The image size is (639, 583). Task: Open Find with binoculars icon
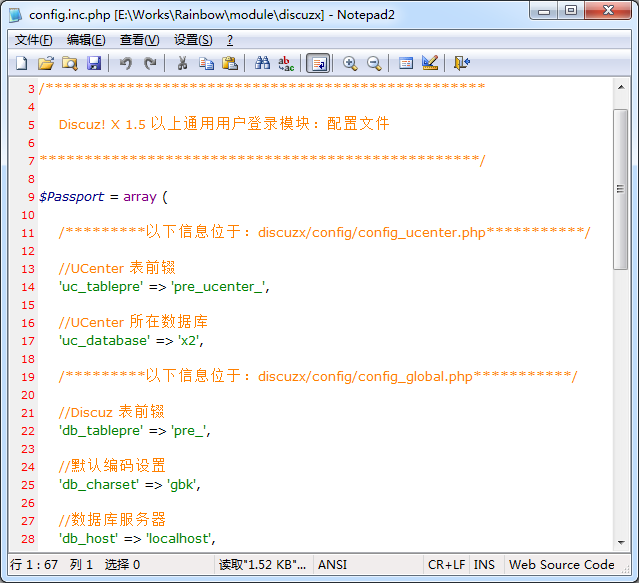[x=262, y=63]
